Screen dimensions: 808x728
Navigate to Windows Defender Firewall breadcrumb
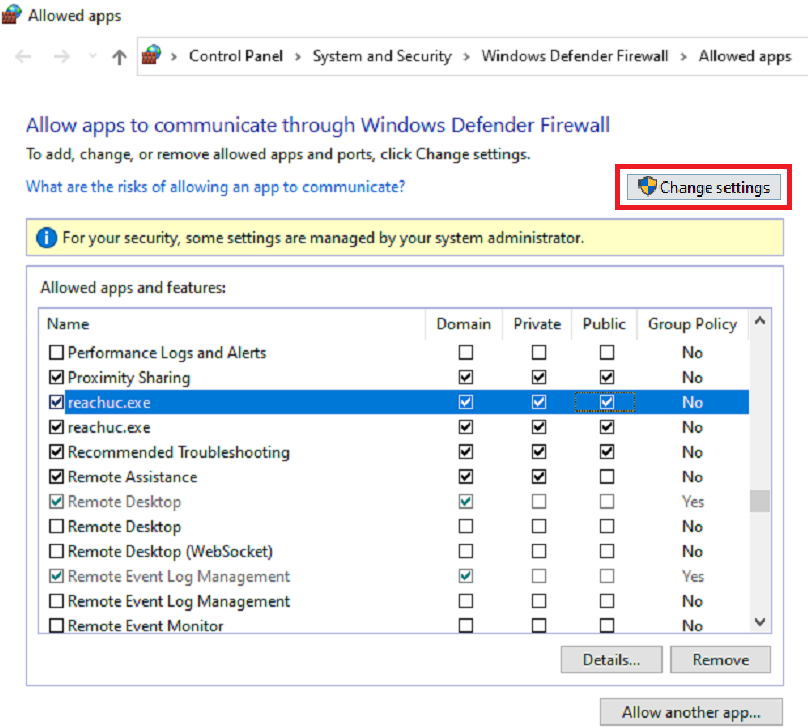pyautogui.click(x=575, y=56)
